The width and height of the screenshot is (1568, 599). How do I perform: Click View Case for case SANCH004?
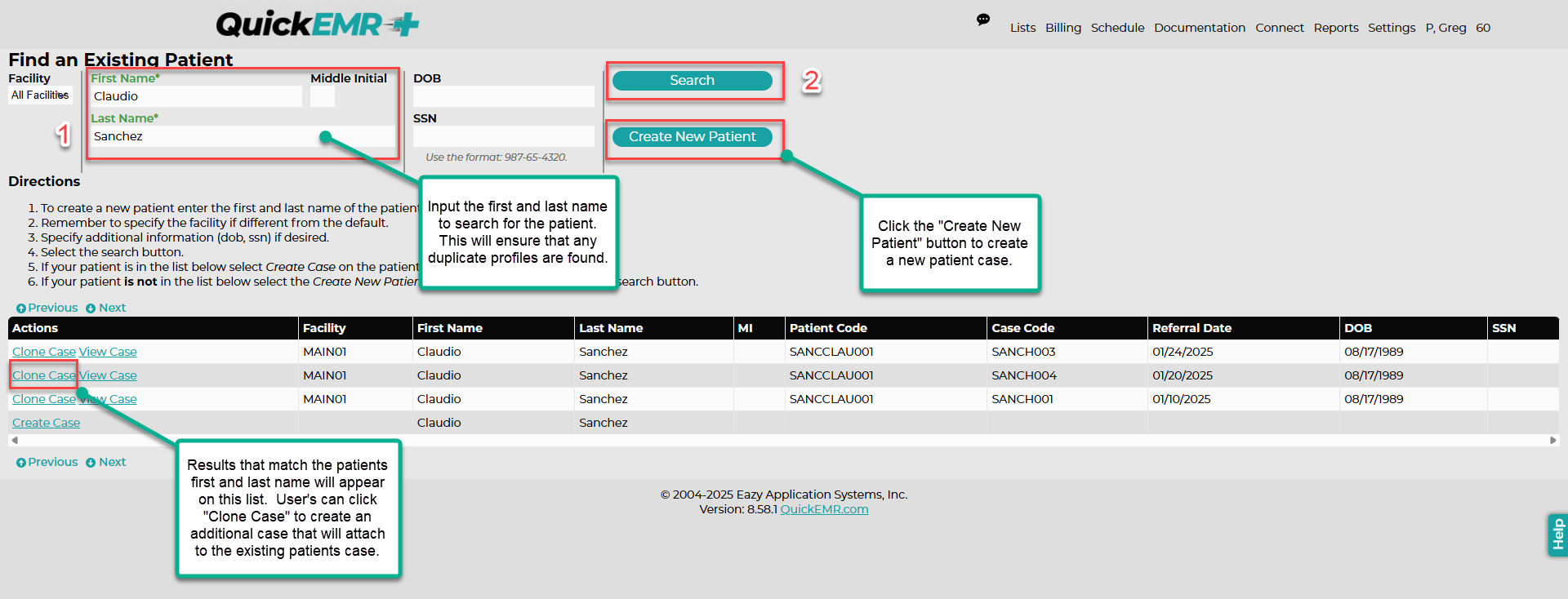pos(108,375)
